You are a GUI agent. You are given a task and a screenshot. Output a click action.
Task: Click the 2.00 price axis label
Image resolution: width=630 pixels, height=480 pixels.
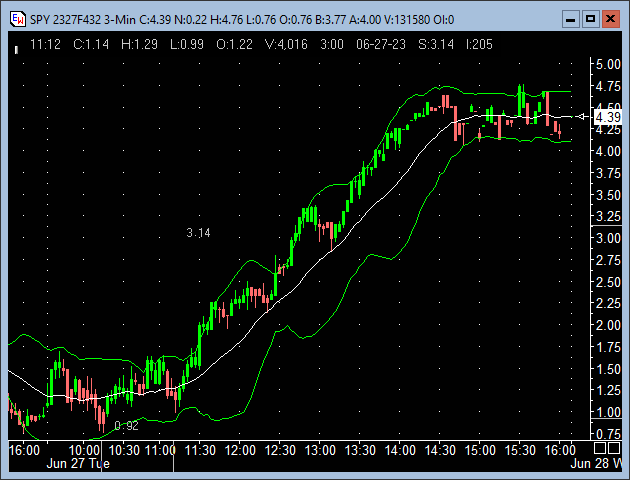point(608,325)
